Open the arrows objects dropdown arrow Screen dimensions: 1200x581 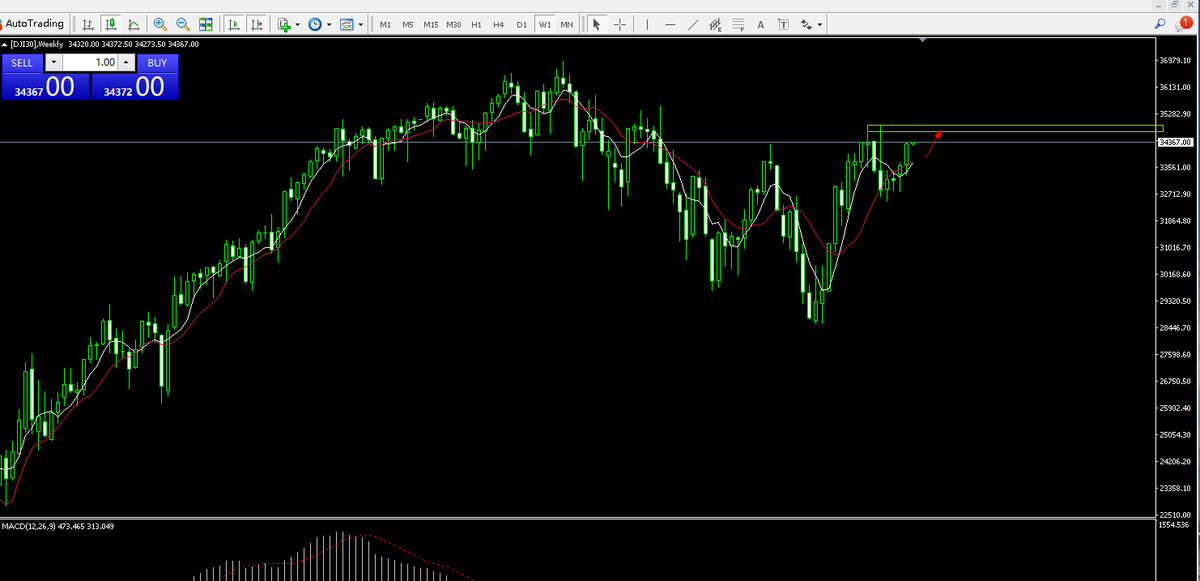pyautogui.click(x=820, y=24)
